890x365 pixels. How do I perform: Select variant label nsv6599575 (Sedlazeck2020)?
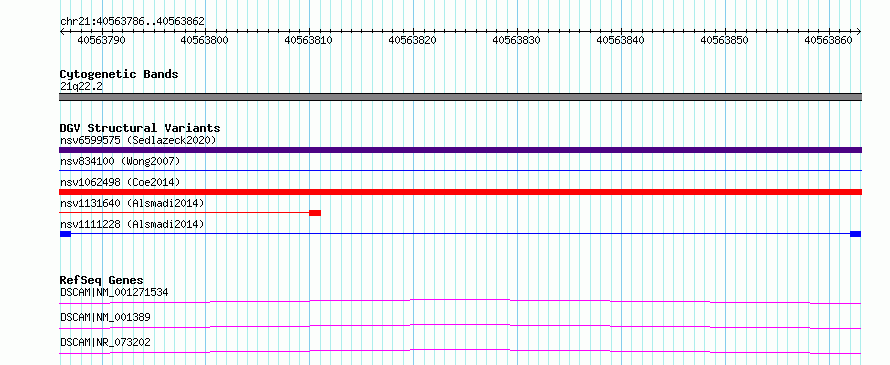coord(138,140)
